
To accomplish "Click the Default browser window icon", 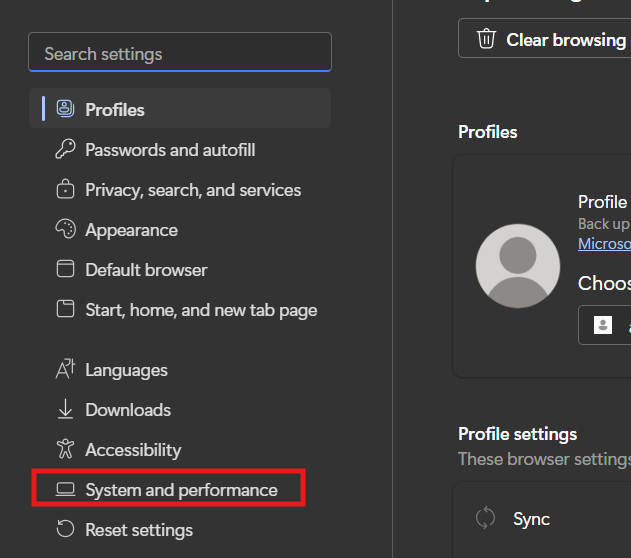I will click(x=65, y=269).
